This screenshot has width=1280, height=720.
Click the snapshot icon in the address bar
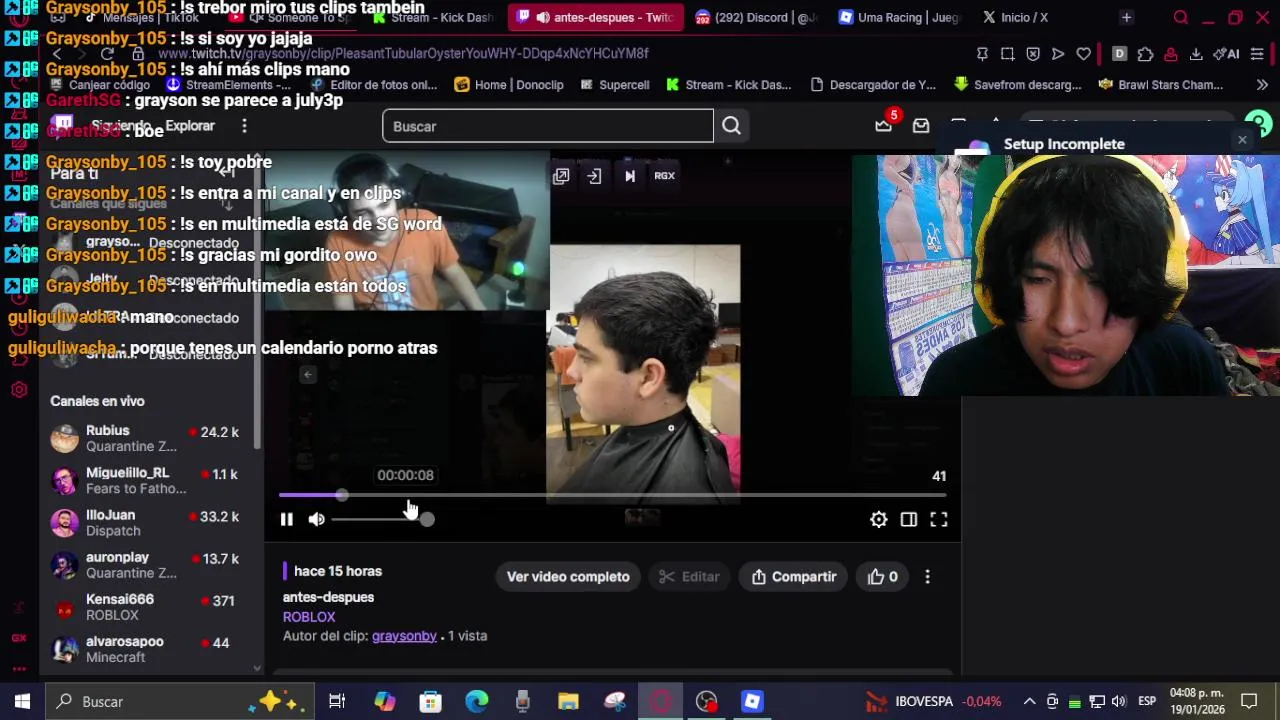pyautogui.click(x=1008, y=54)
